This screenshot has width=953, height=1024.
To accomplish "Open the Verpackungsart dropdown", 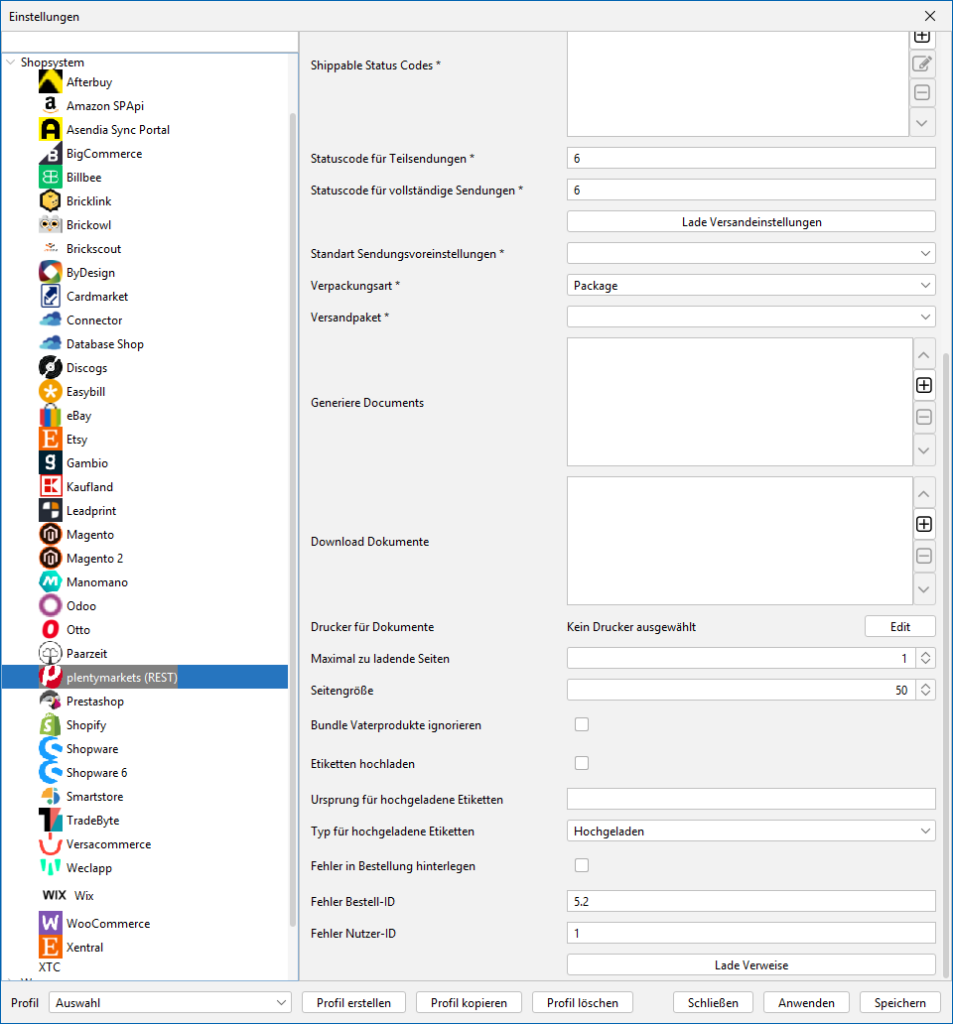I will click(x=751, y=286).
